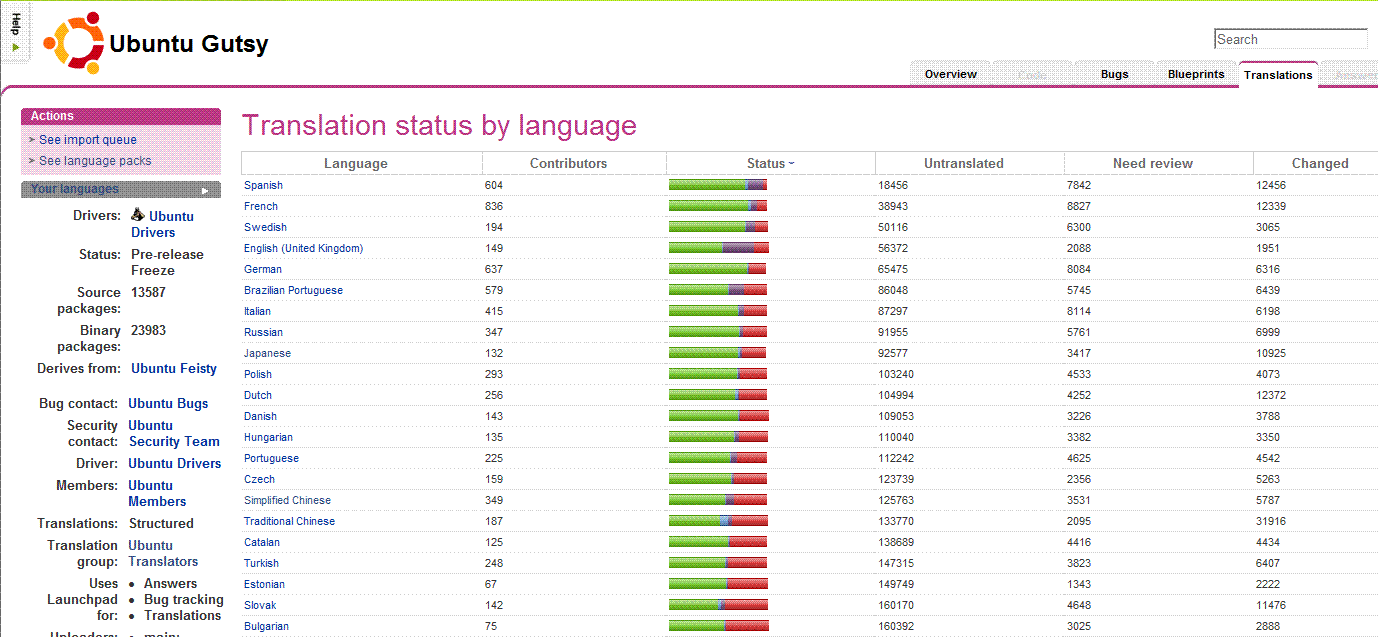1378x637 pixels.
Task: Click the sort arrow on the Status column
Action: [x=791, y=164]
